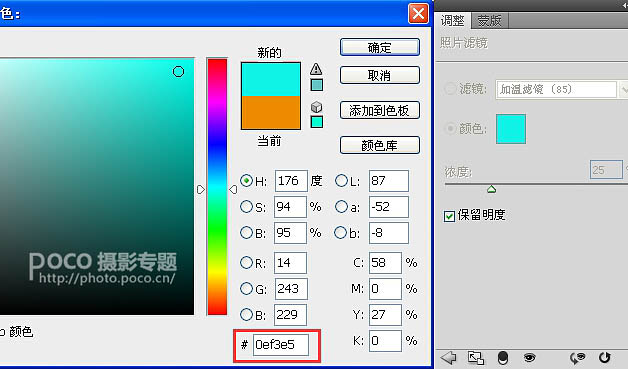This screenshot has width=628, height=369.
Task: Click the 添加到色板 button
Action: pos(380,110)
